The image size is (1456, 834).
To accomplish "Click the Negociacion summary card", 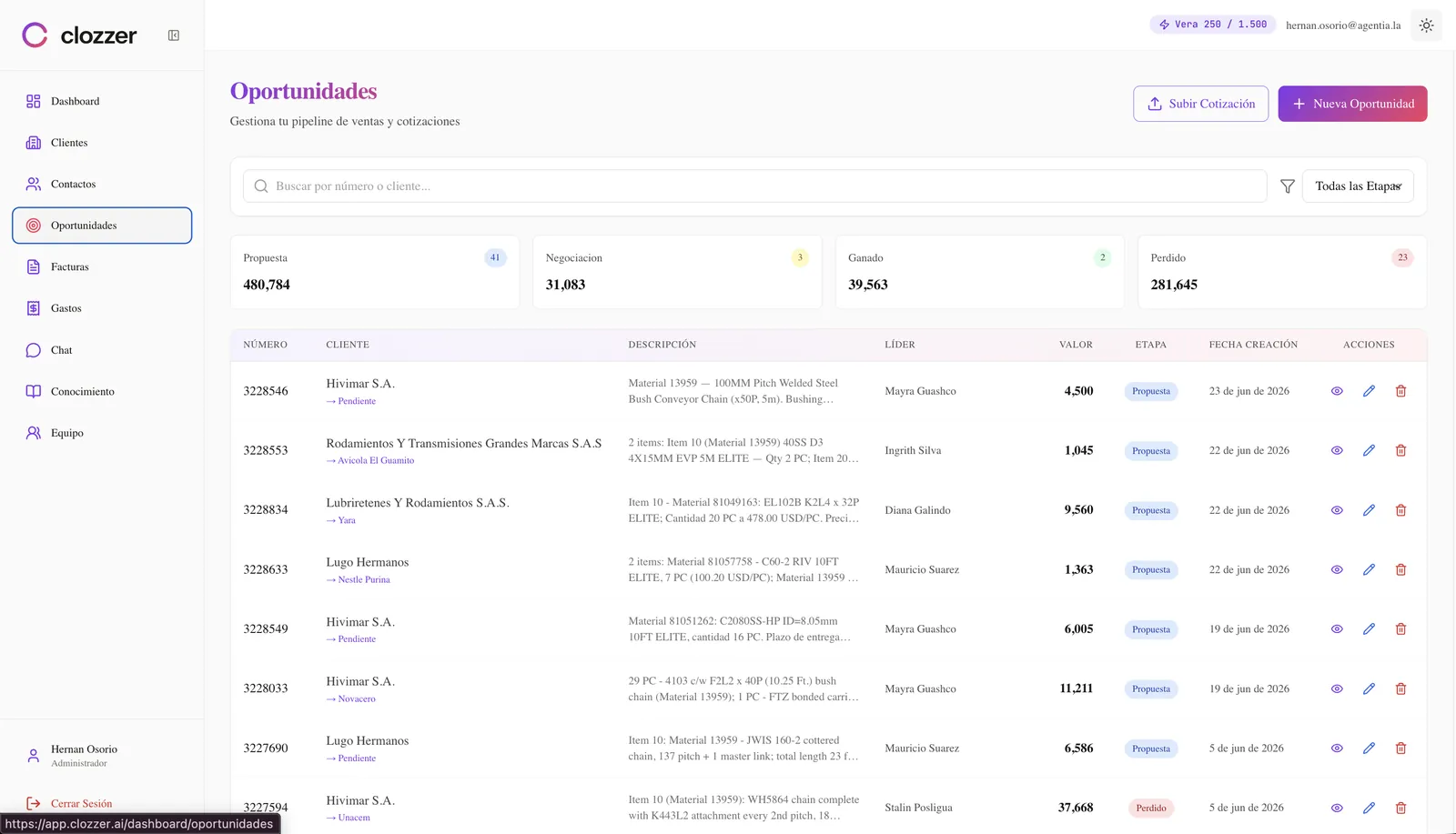I will click(x=677, y=272).
